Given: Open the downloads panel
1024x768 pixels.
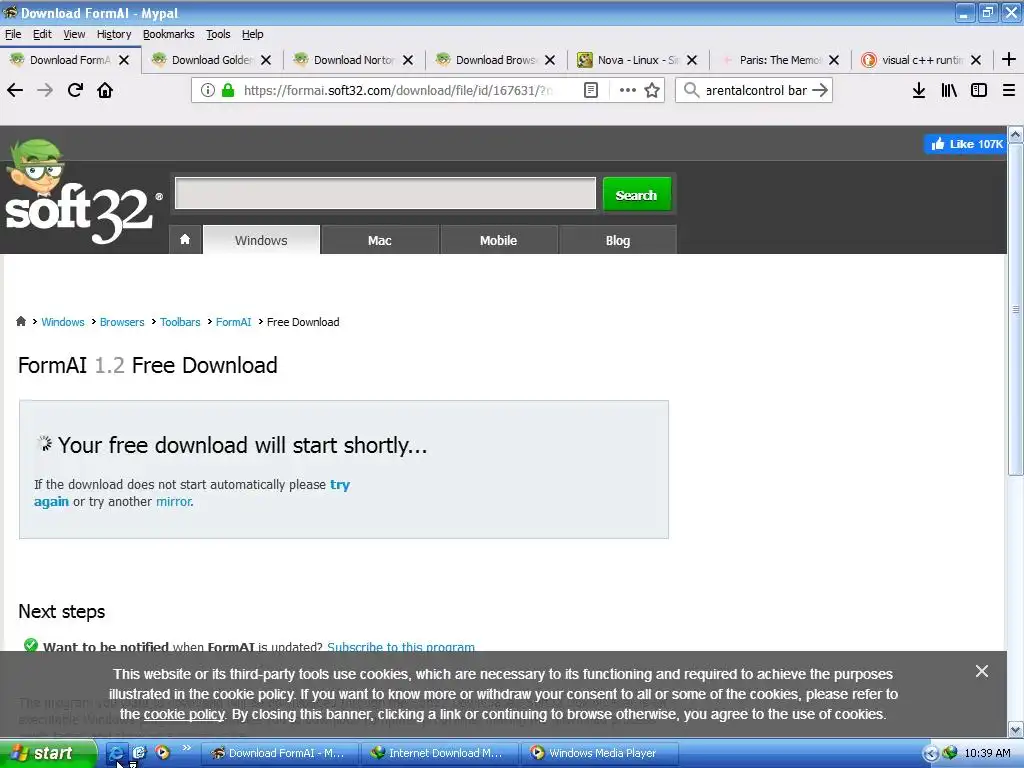Looking at the screenshot, I should pyautogui.click(x=919, y=90).
